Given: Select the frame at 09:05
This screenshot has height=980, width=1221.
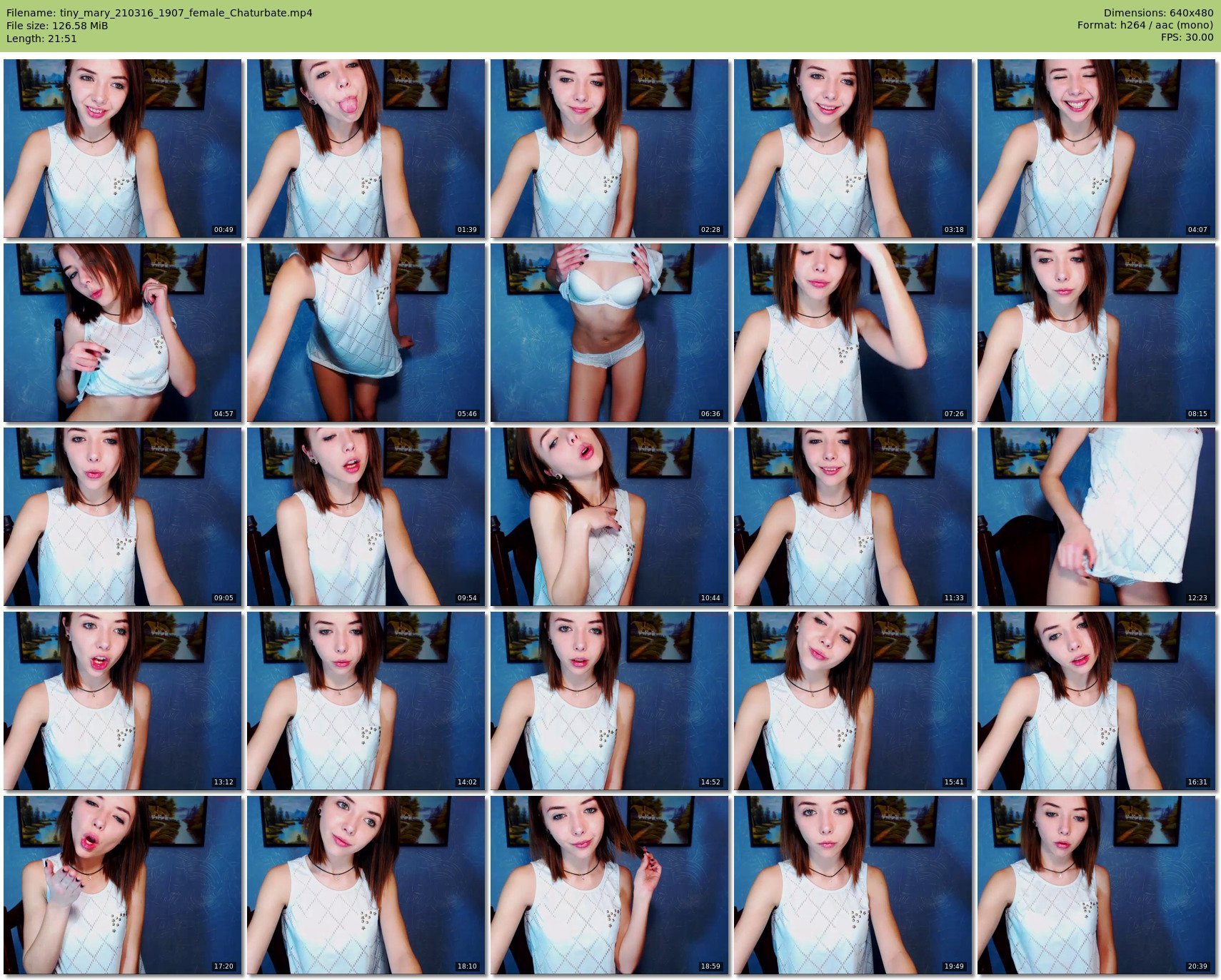Looking at the screenshot, I should click(123, 516).
